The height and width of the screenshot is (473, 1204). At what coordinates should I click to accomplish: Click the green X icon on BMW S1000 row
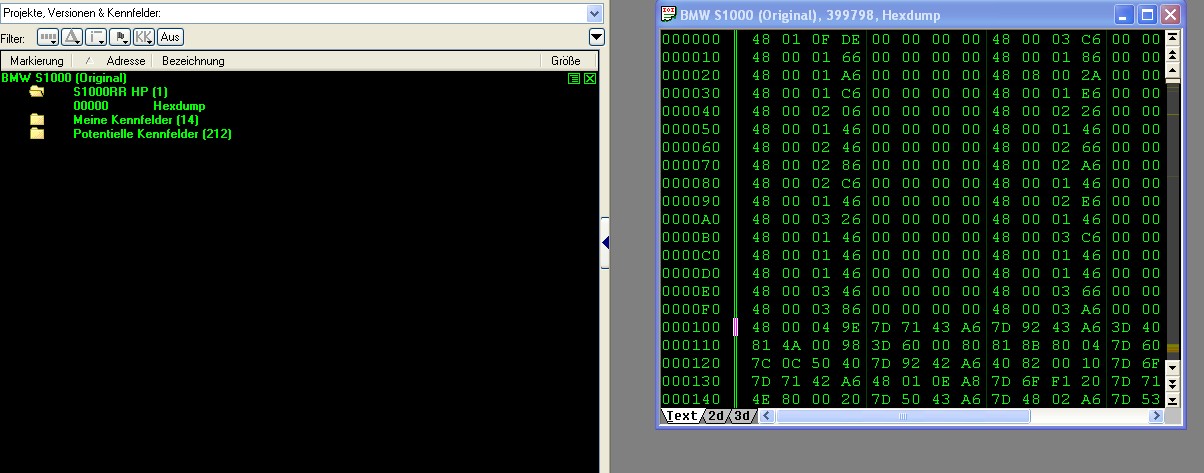[589, 78]
